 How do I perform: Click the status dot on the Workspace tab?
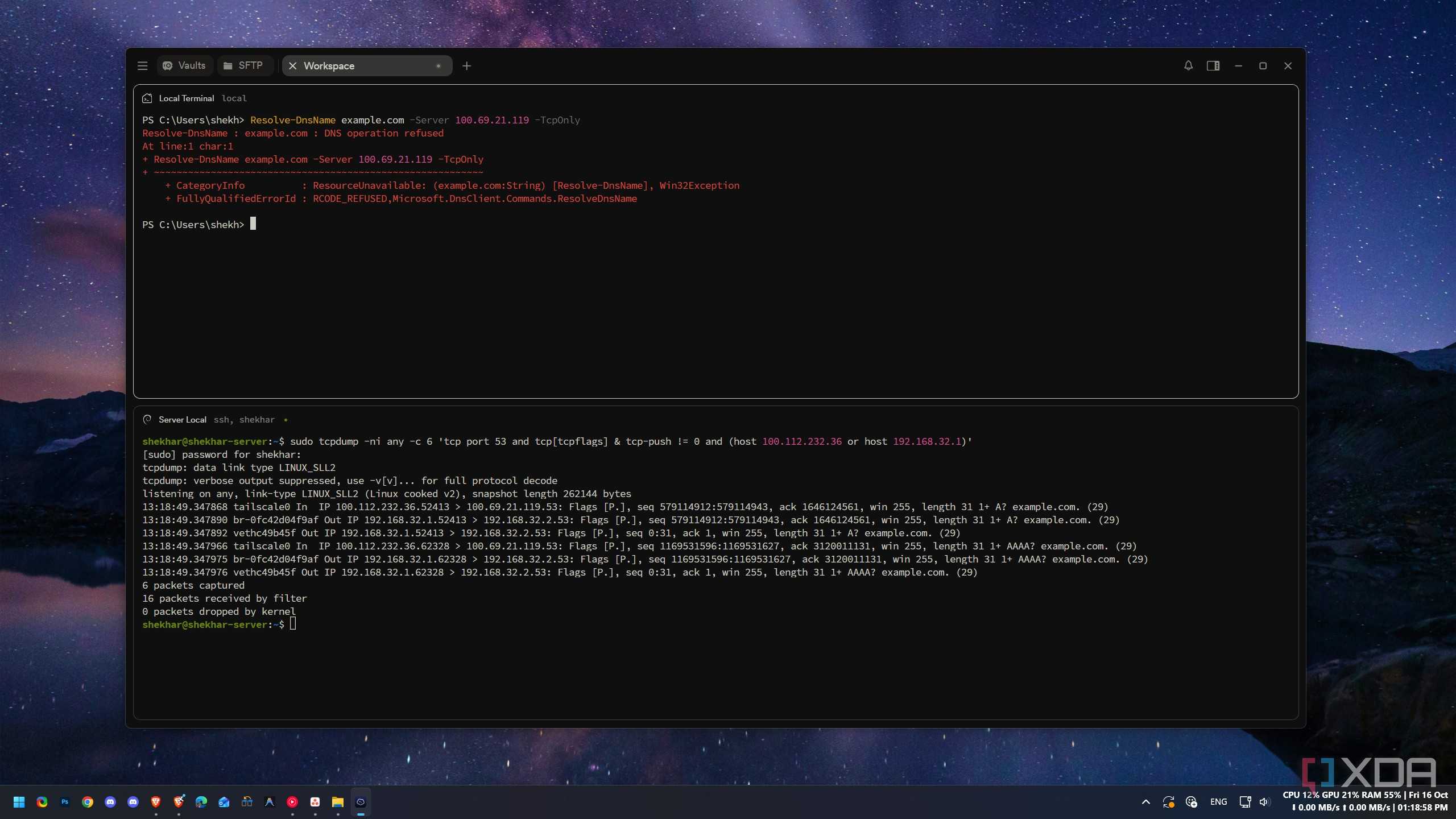(x=439, y=66)
